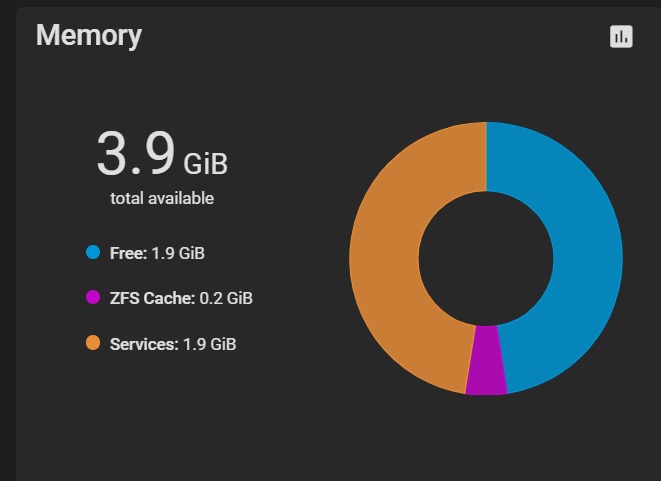This screenshot has height=481, width=661.
Task: Click the 'Services:' legend label text
Action: 143,344
